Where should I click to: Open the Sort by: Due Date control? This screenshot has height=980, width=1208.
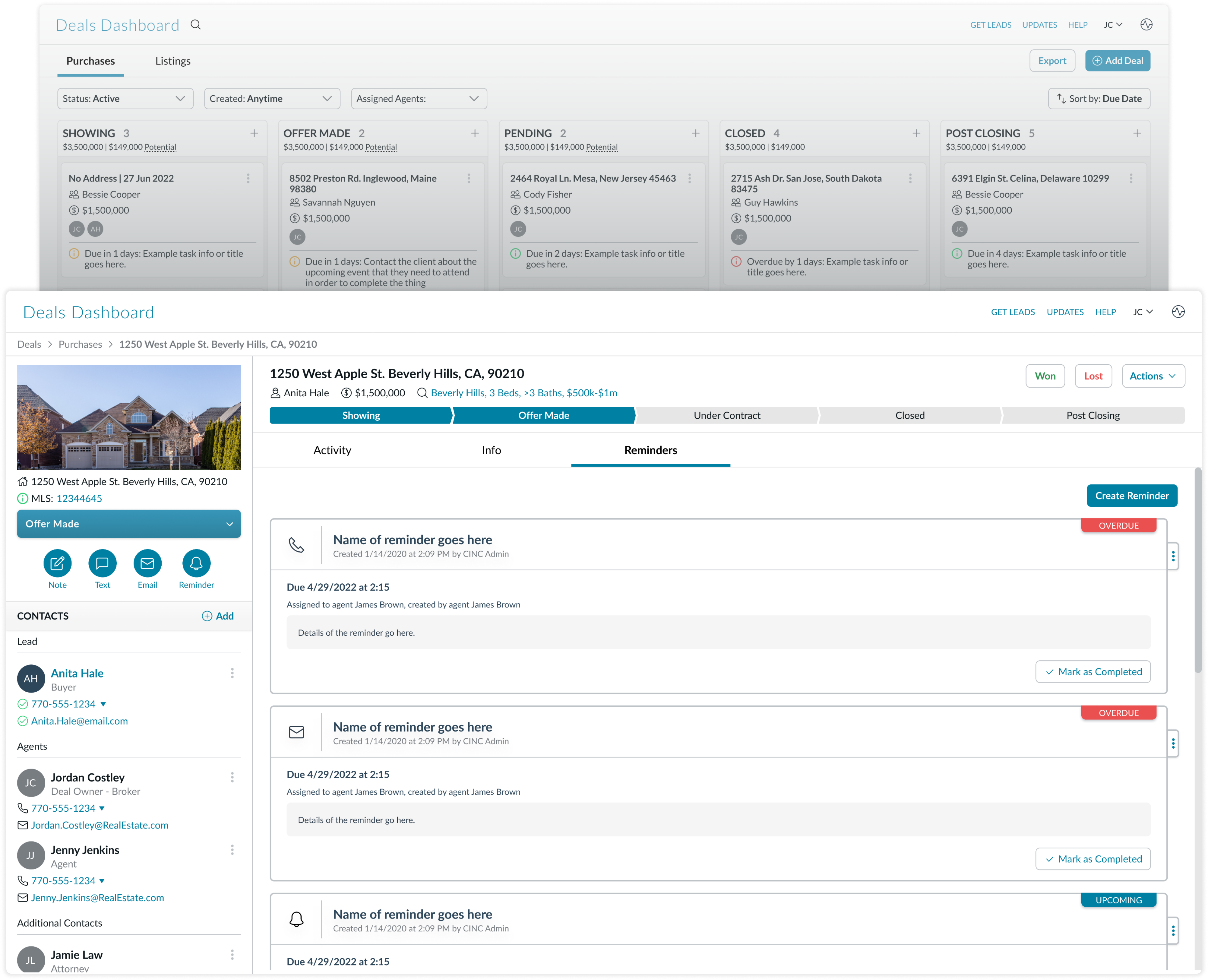[x=1099, y=98]
